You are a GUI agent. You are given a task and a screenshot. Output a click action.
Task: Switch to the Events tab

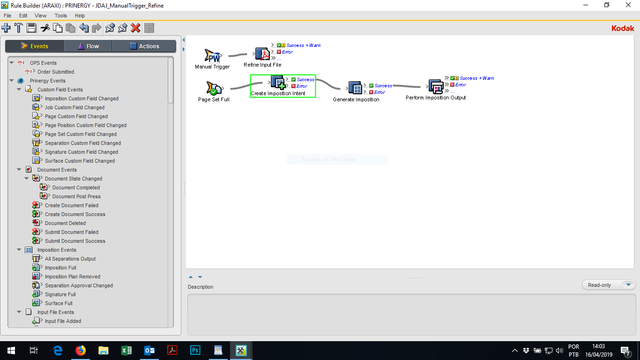[35, 46]
